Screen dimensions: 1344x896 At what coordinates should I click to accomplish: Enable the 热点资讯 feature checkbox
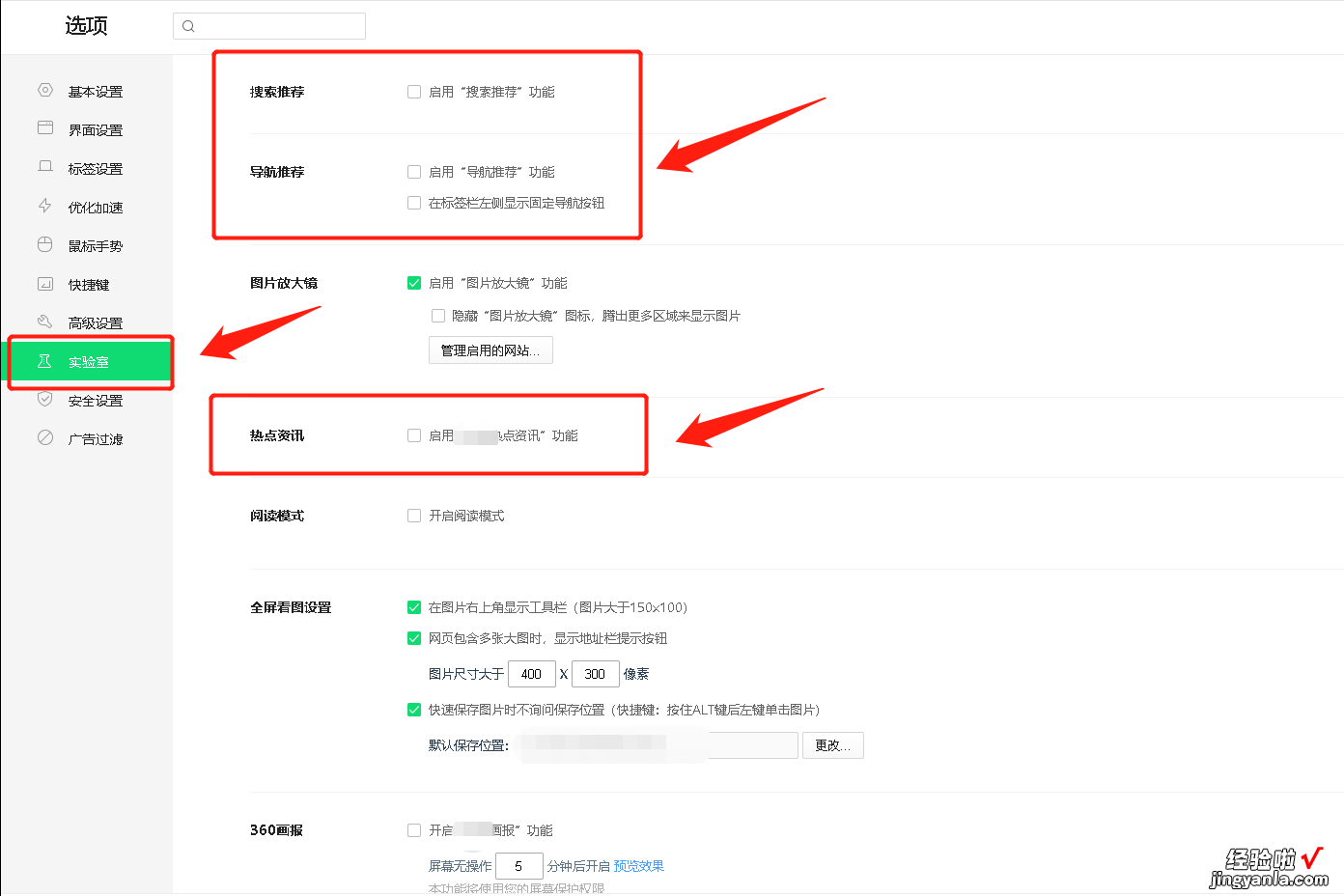[x=414, y=435]
